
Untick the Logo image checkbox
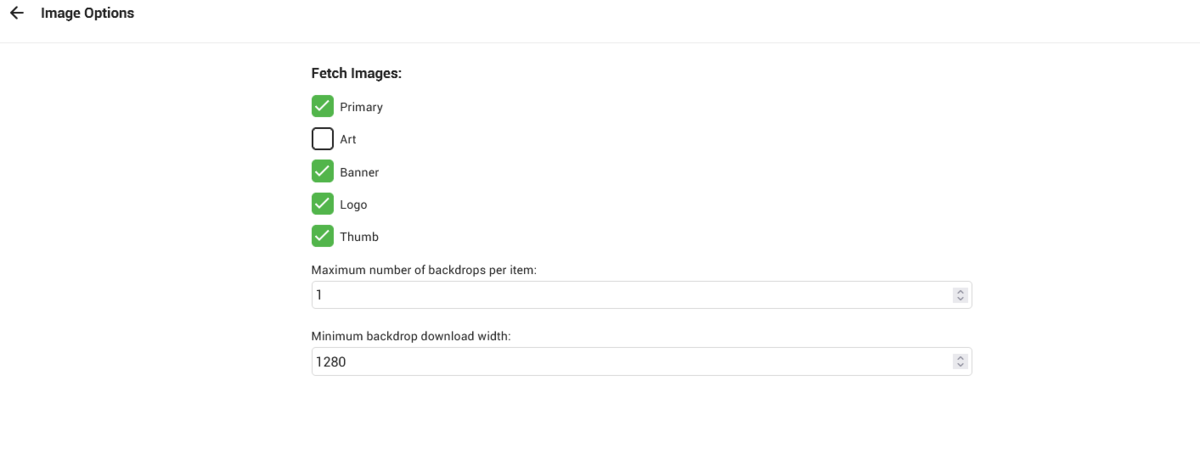point(322,204)
